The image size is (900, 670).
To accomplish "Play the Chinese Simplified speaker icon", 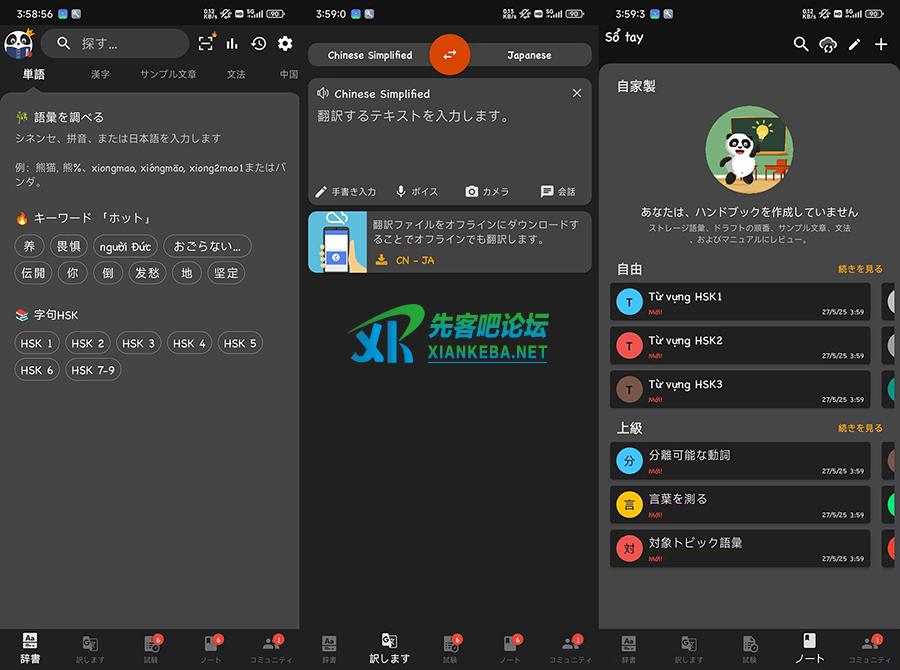I will (322, 93).
